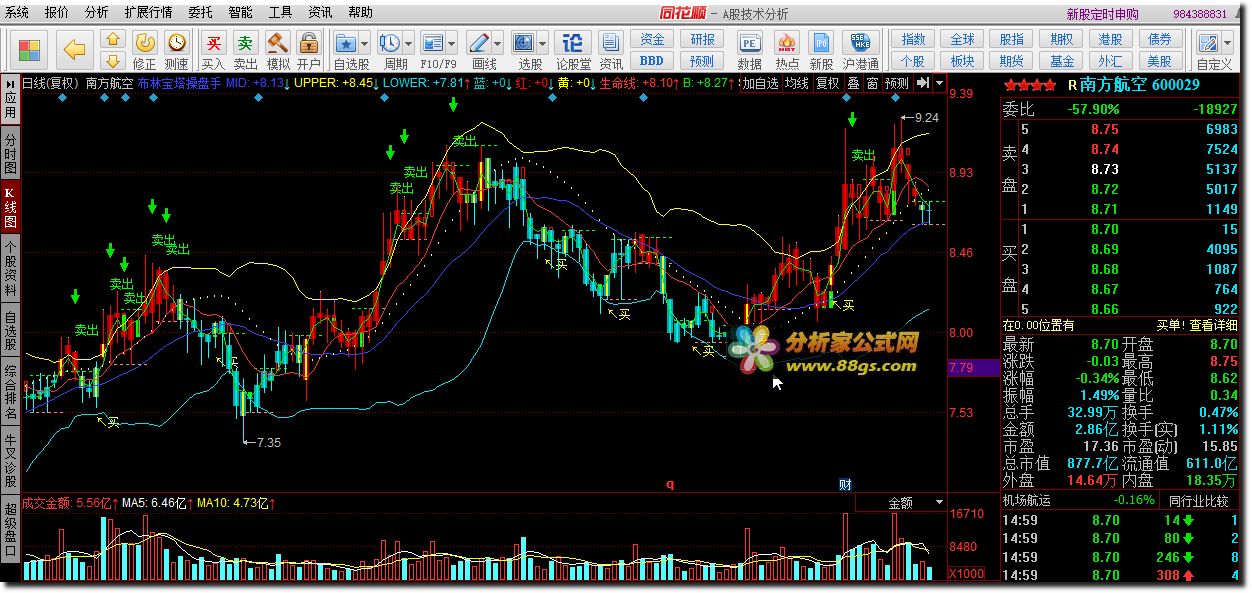Switch to the 超级盘口 side tab

(11, 527)
